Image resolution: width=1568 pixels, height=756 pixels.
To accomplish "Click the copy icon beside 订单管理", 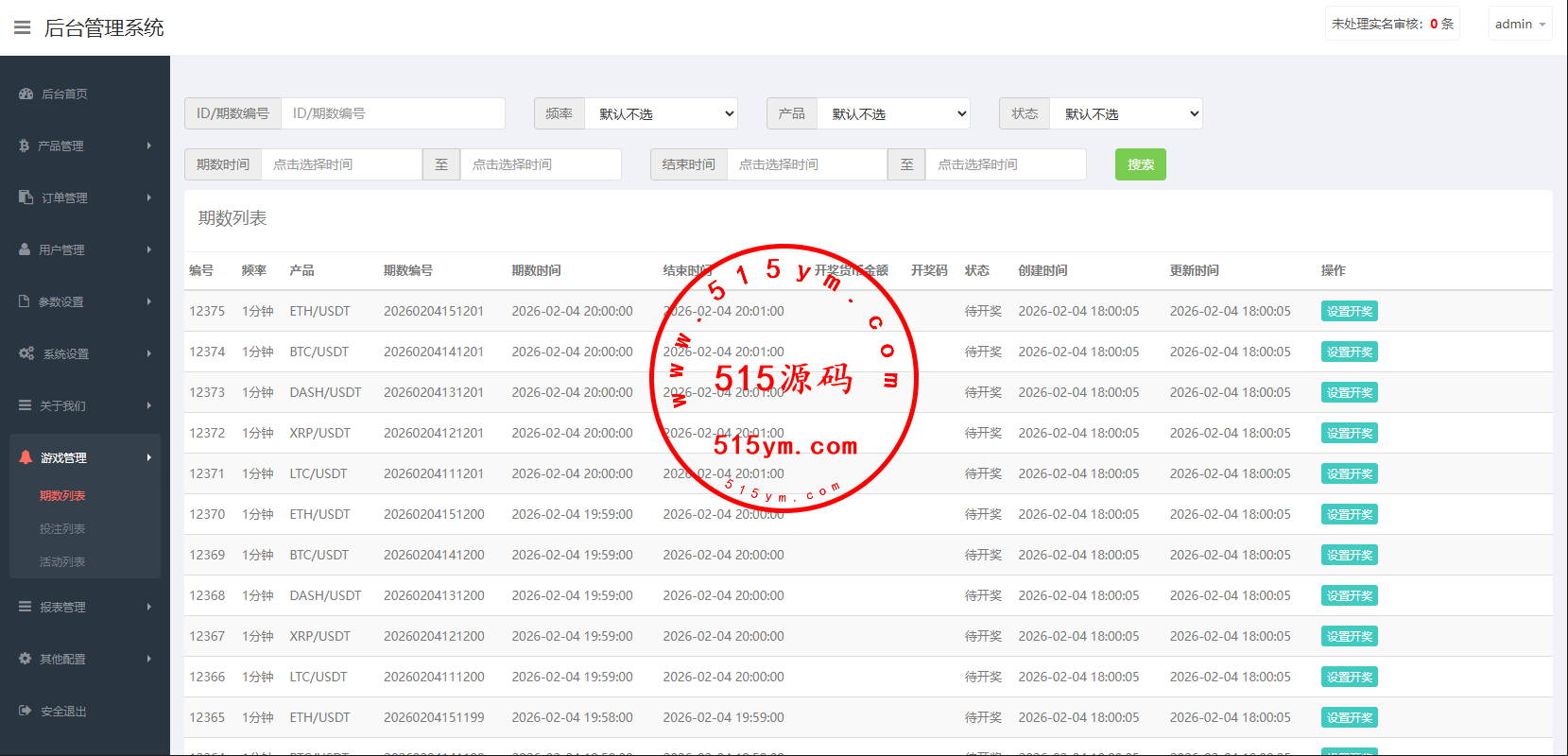I will tap(26, 198).
